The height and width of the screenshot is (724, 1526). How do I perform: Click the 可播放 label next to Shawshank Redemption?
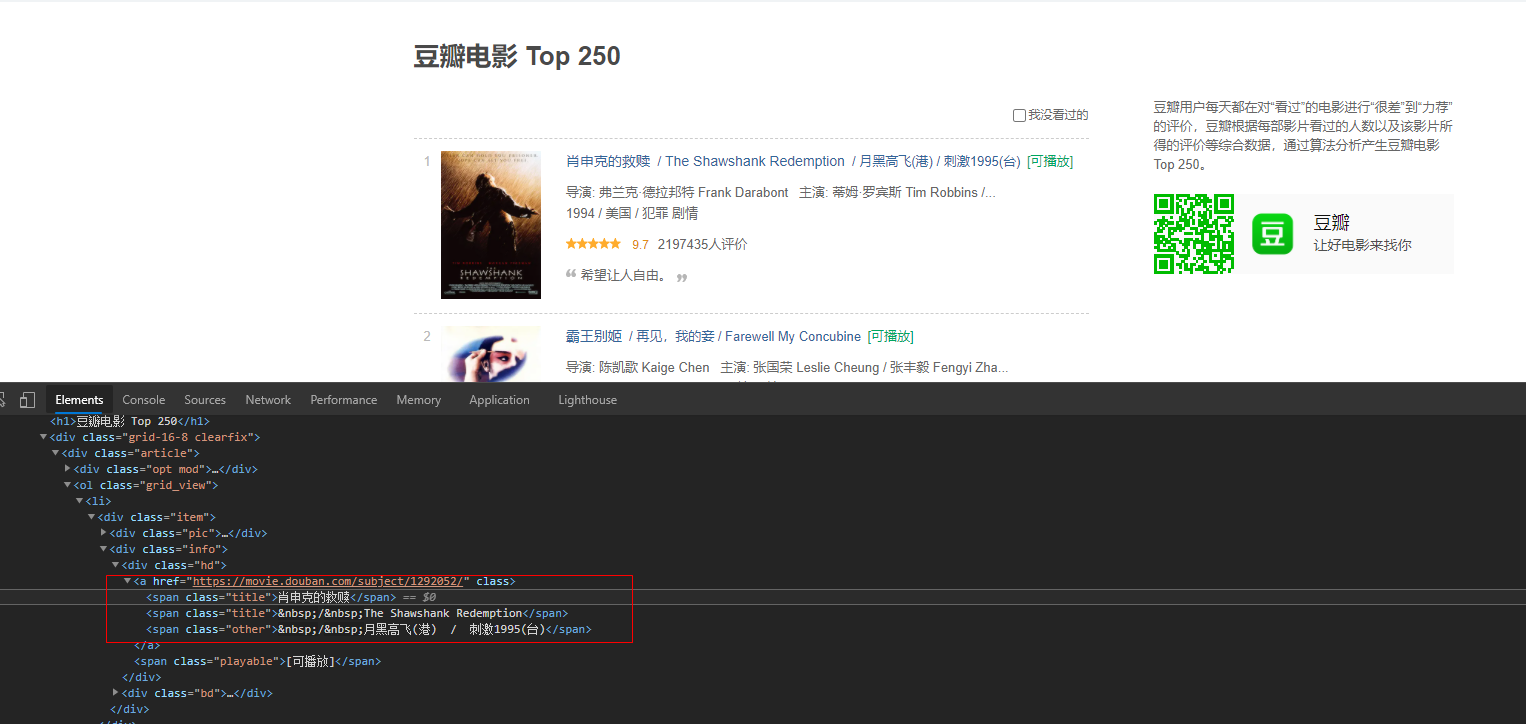pos(1050,161)
